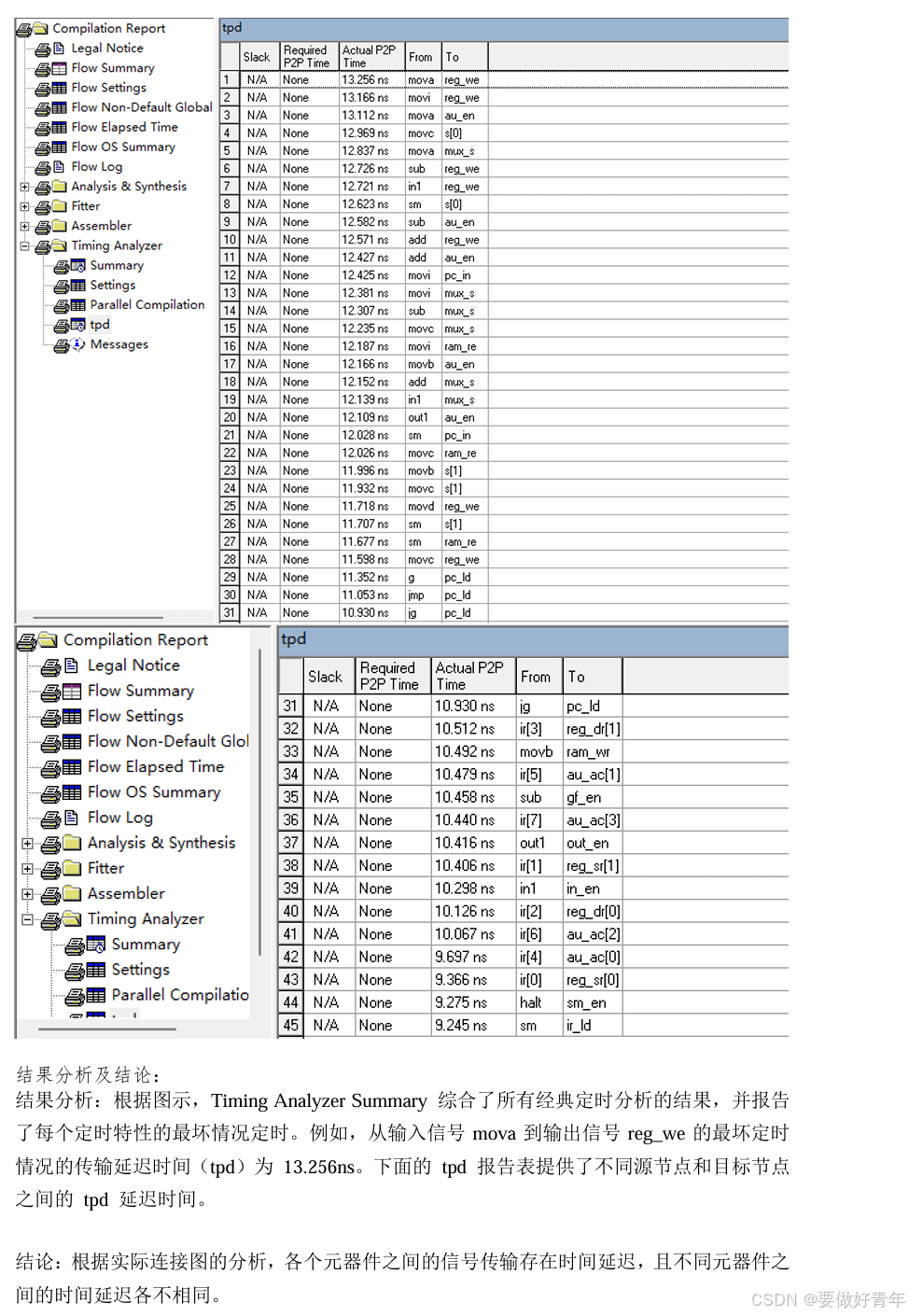Select row number 45 header in tpd table
The width and height of the screenshot is (909, 1316).
coord(291,1025)
